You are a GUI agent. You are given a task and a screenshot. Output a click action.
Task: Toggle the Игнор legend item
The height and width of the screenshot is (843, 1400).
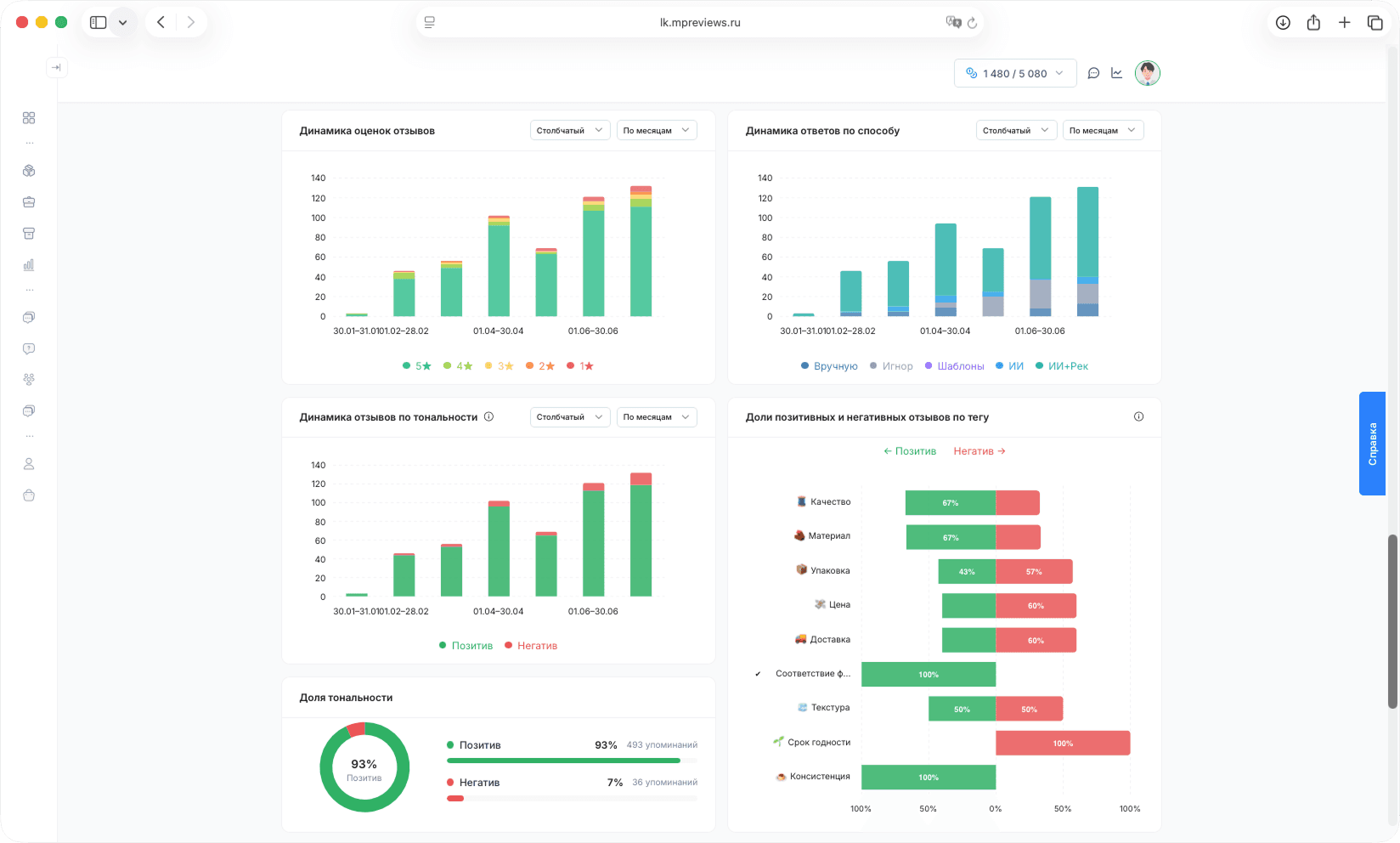click(x=891, y=366)
